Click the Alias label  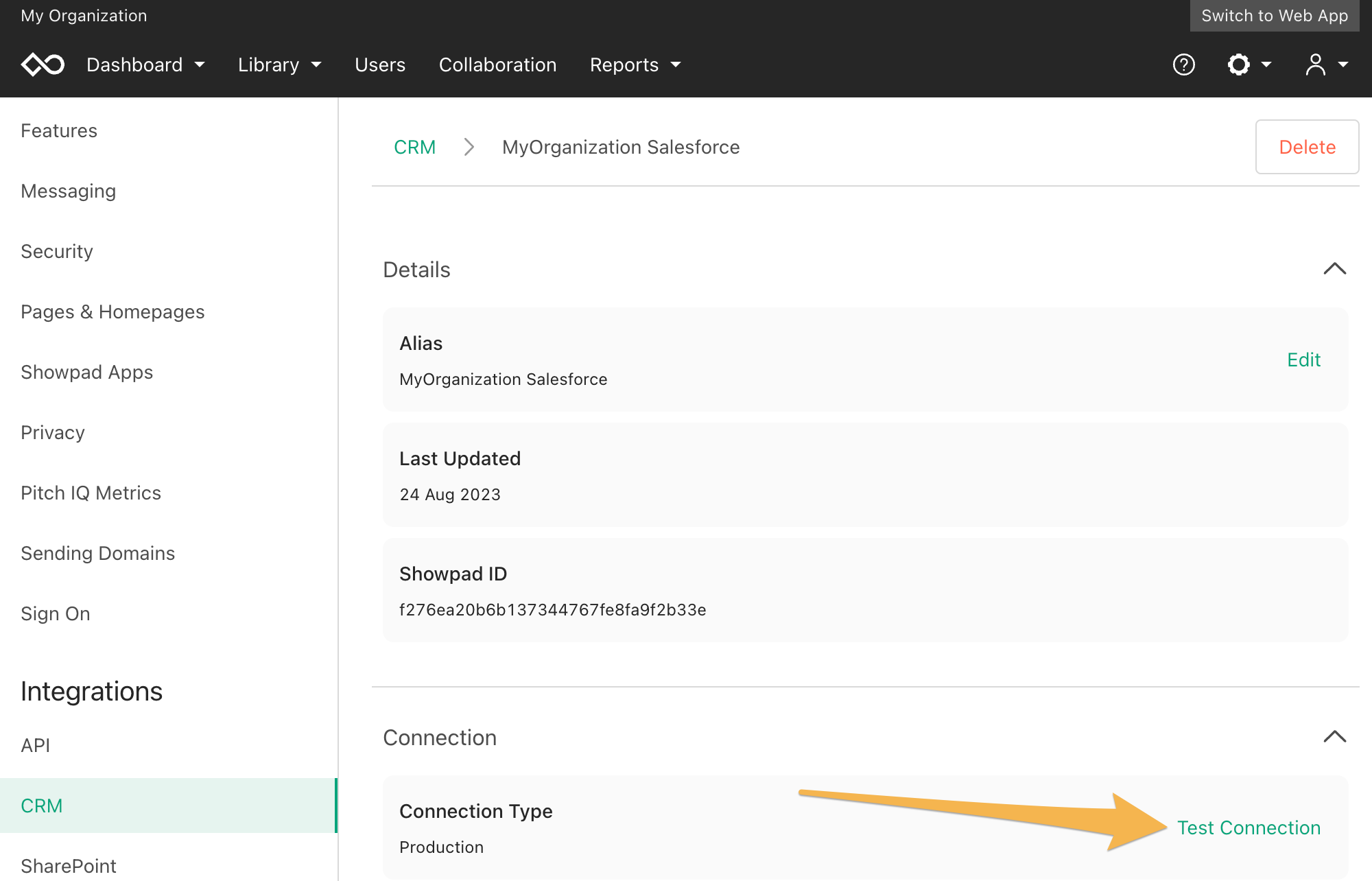421,343
